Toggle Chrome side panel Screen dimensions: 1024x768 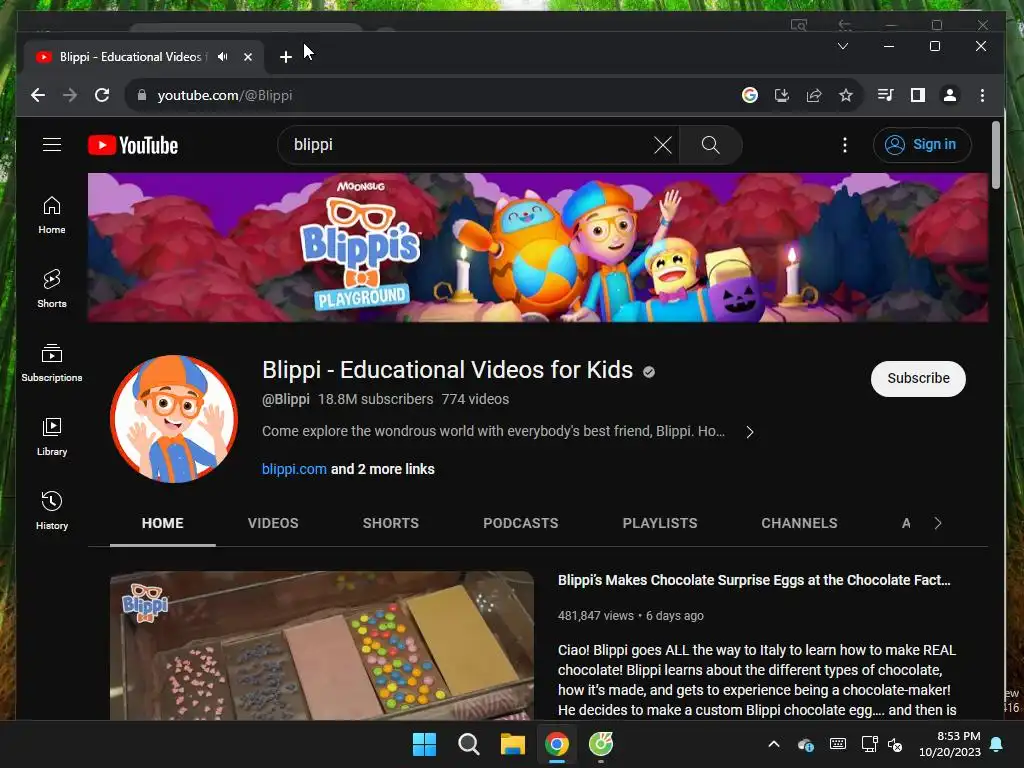(x=918, y=95)
